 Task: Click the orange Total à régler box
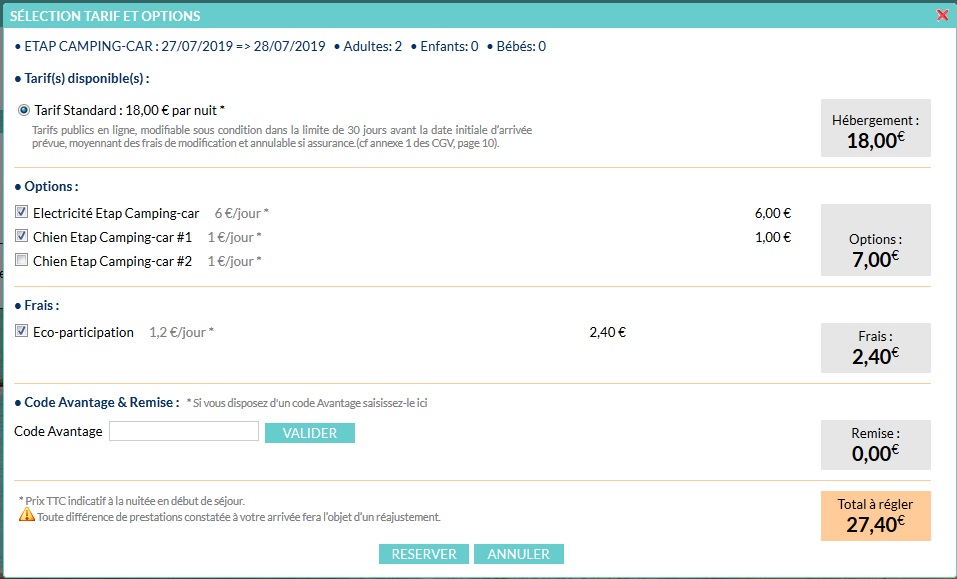(x=875, y=516)
